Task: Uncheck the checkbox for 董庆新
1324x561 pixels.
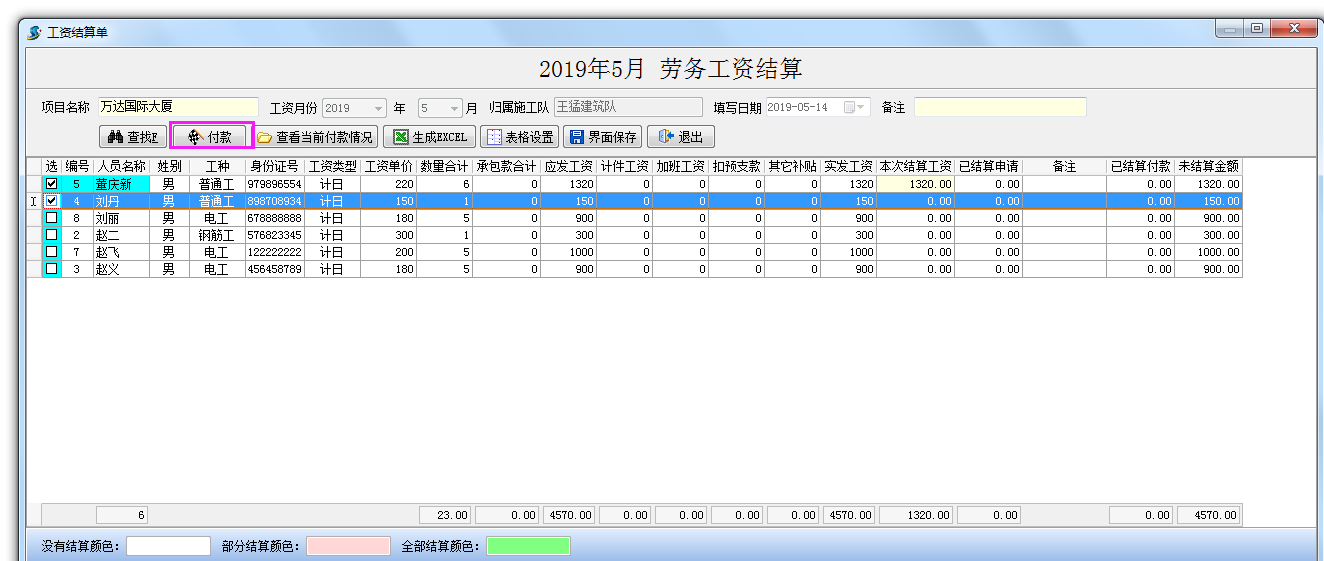Action: pos(52,184)
